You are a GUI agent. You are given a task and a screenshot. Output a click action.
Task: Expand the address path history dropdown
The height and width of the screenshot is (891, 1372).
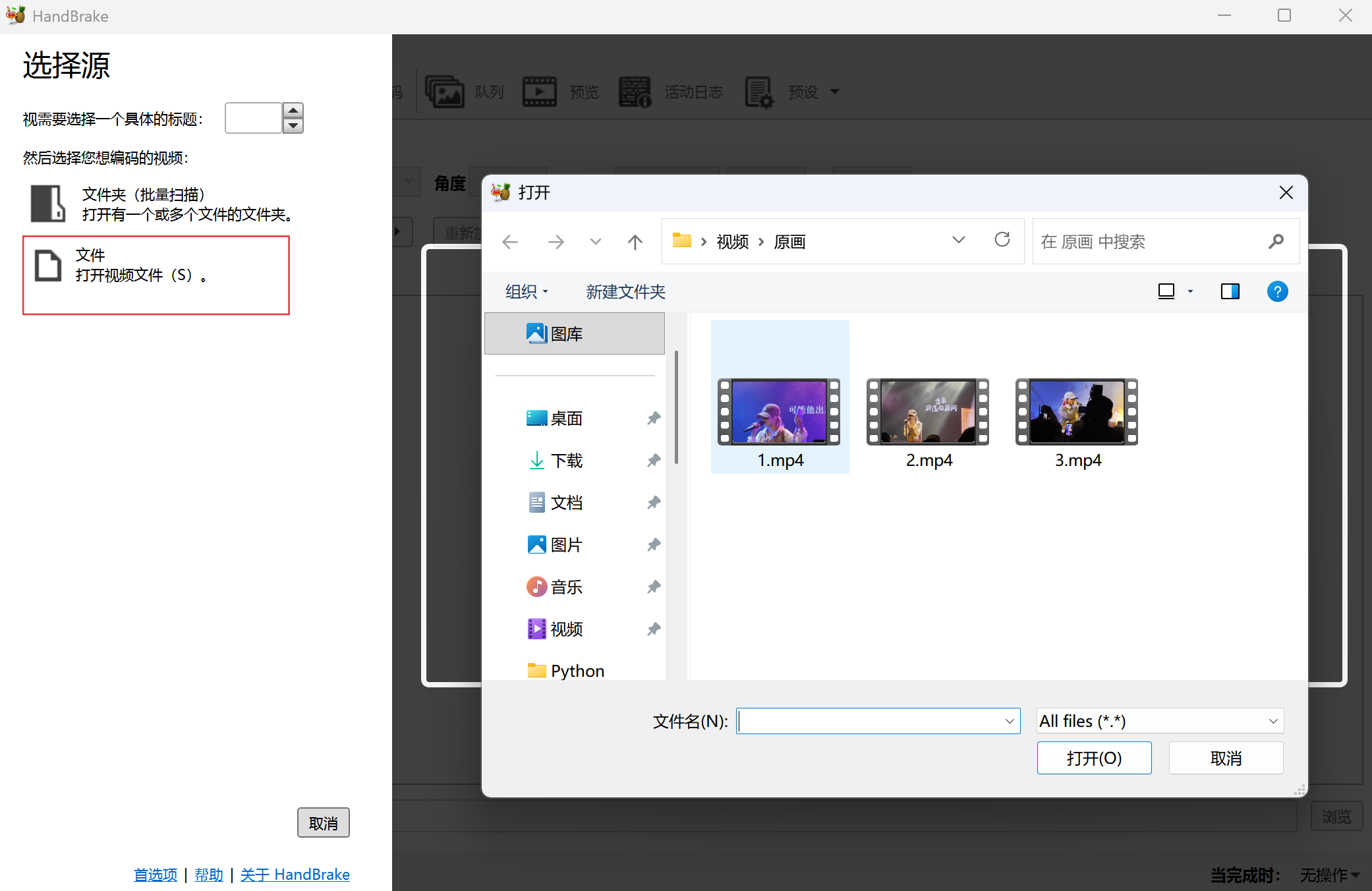coord(958,241)
